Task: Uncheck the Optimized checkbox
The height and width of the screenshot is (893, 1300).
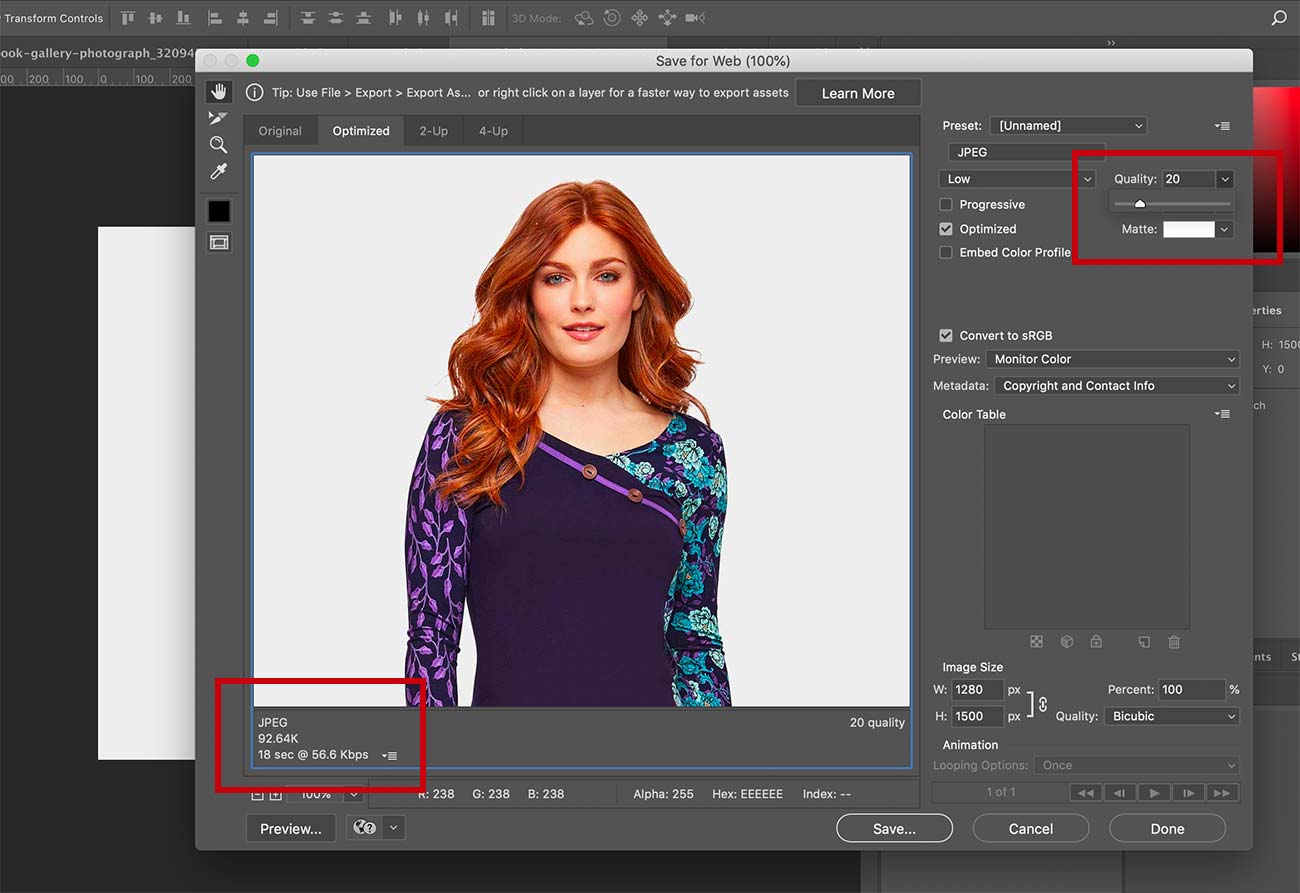Action: coord(946,229)
